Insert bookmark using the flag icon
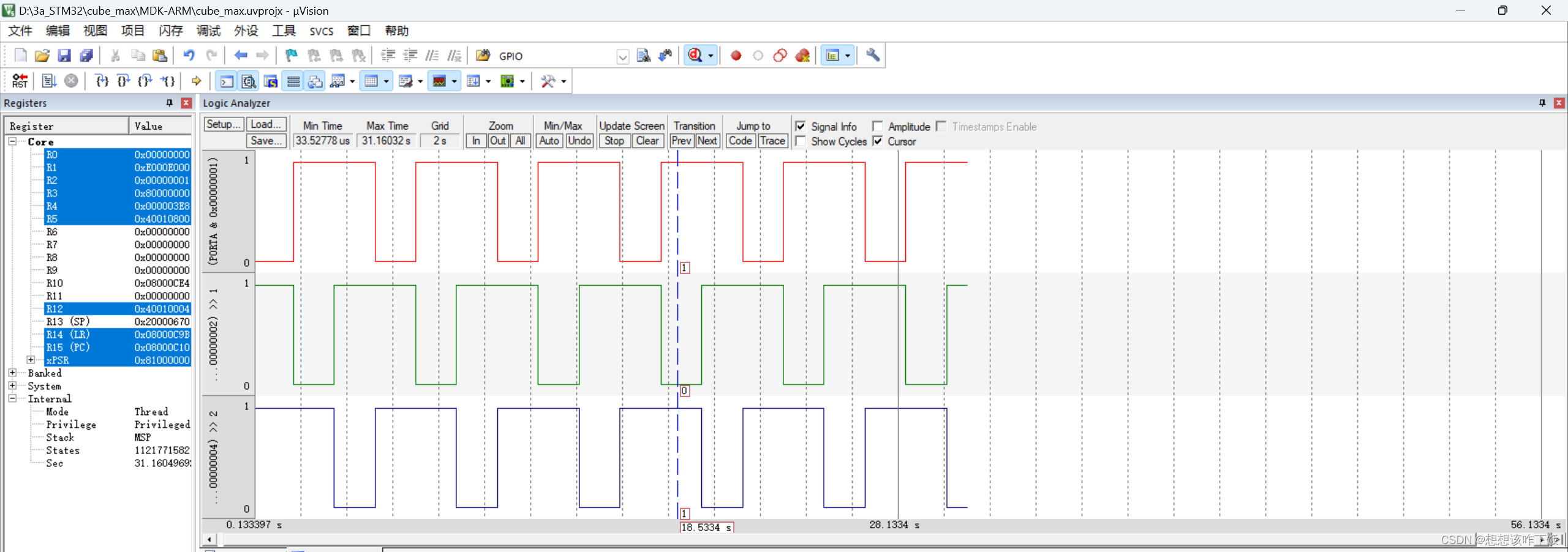Image resolution: width=1568 pixels, height=552 pixels. click(x=292, y=56)
